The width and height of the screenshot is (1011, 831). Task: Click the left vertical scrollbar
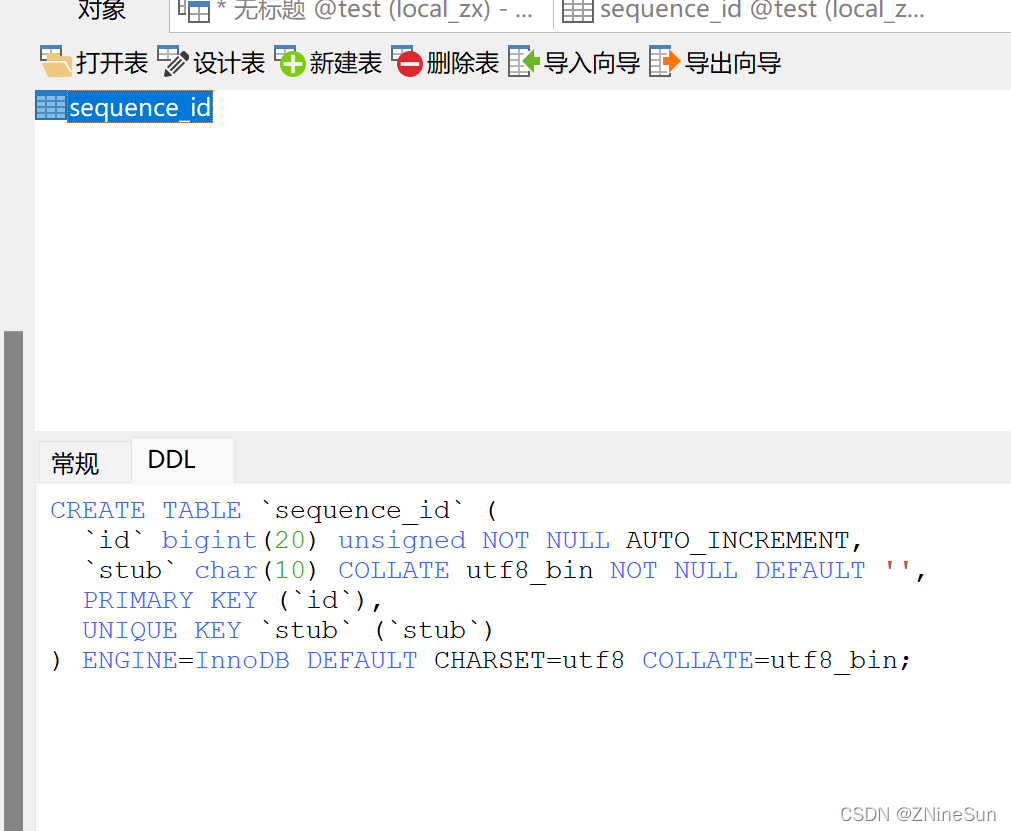(13, 580)
